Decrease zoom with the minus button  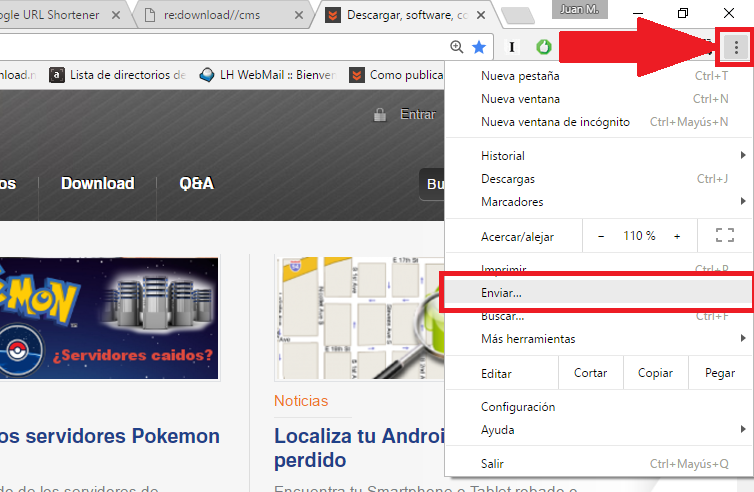(x=601, y=236)
